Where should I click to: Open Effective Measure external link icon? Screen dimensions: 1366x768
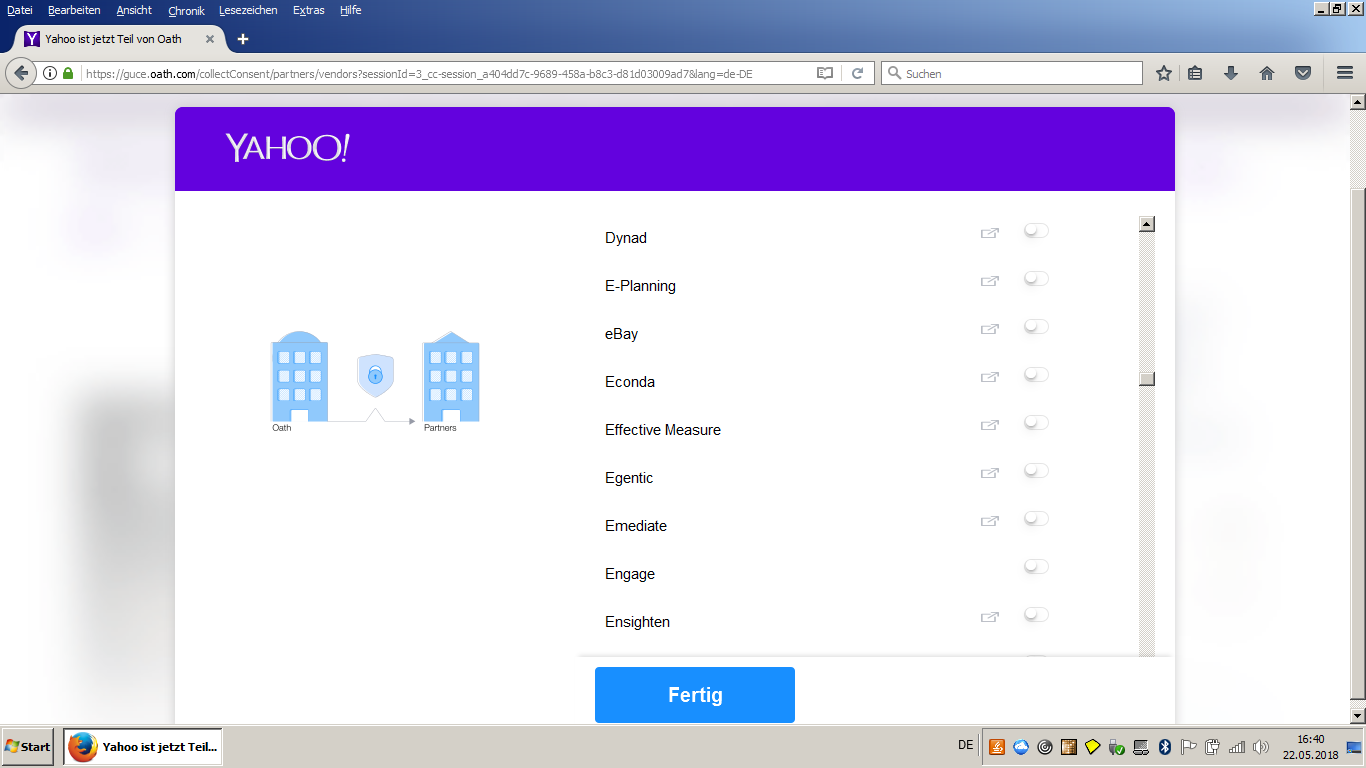[x=990, y=425]
